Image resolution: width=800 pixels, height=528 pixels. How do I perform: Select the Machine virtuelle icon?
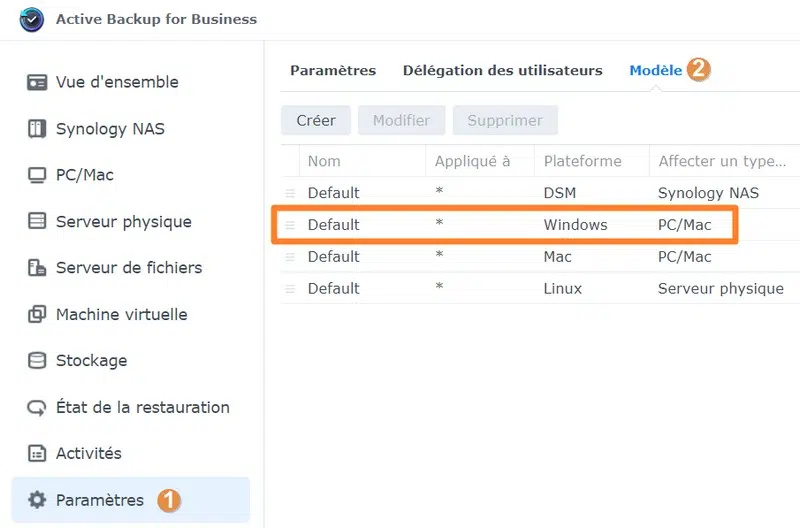coord(37,314)
